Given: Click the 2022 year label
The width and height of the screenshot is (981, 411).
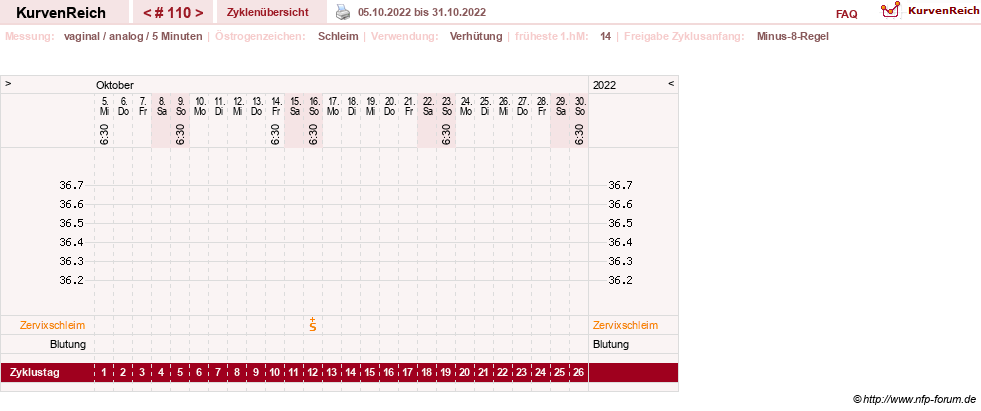Looking at the screenshot, I should pyautogui.click(x=604, y=85).
